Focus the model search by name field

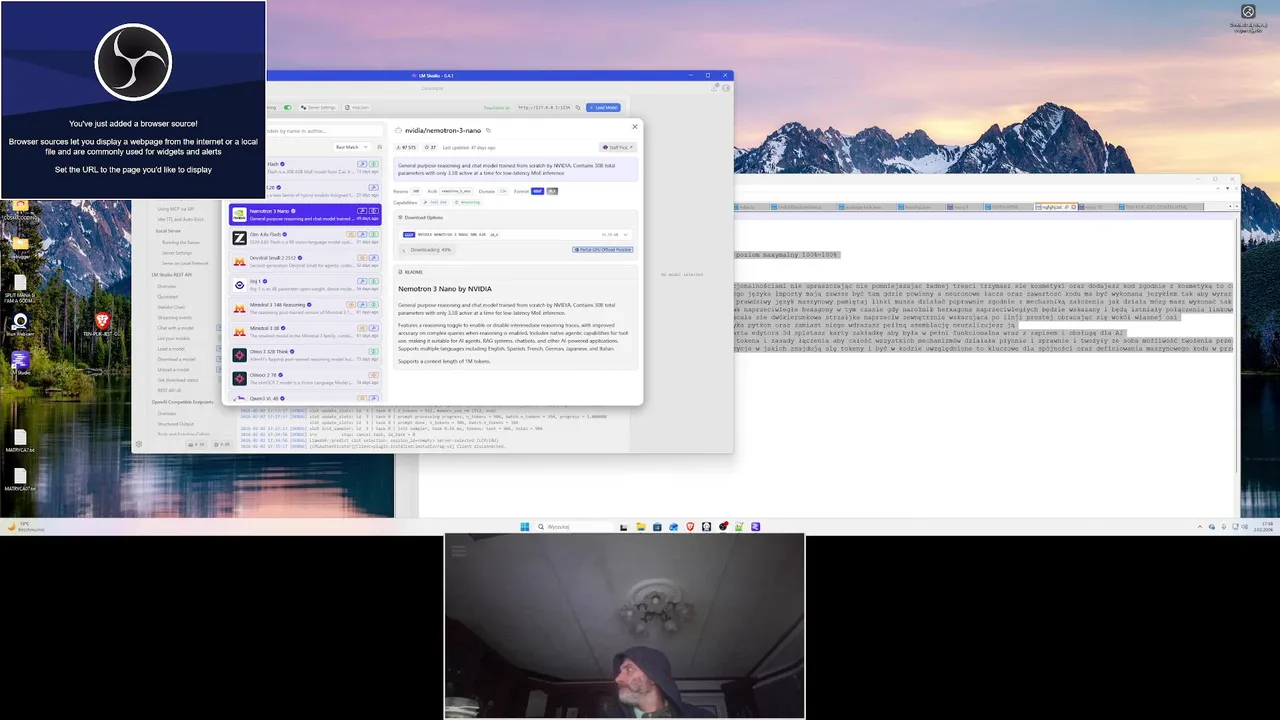pyautogui.click(x=324, y=130)
